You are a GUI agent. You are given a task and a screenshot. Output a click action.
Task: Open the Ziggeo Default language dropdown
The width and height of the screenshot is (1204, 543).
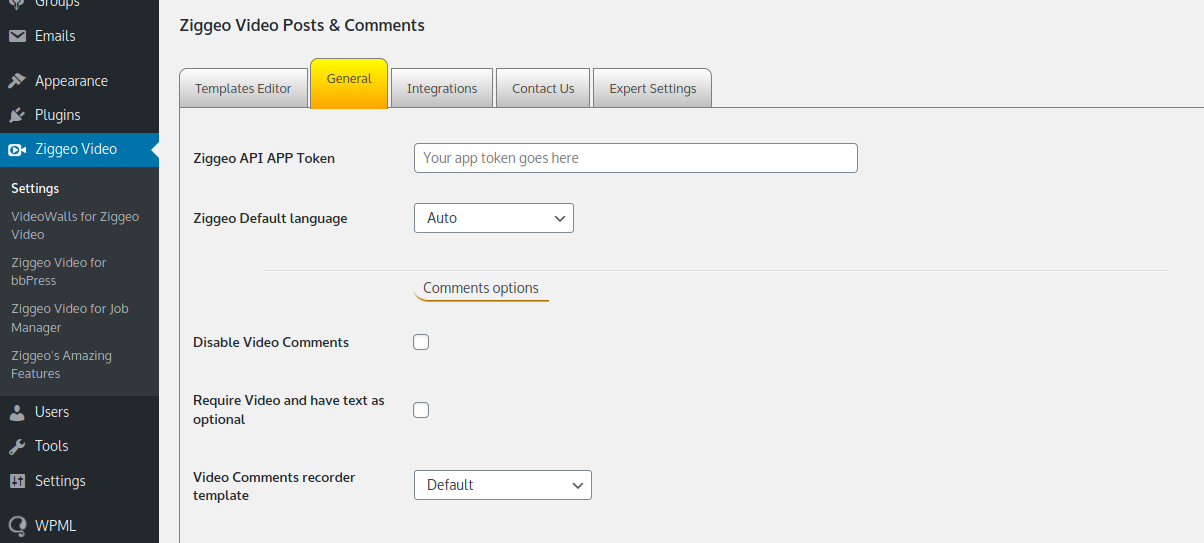[494, 218]
